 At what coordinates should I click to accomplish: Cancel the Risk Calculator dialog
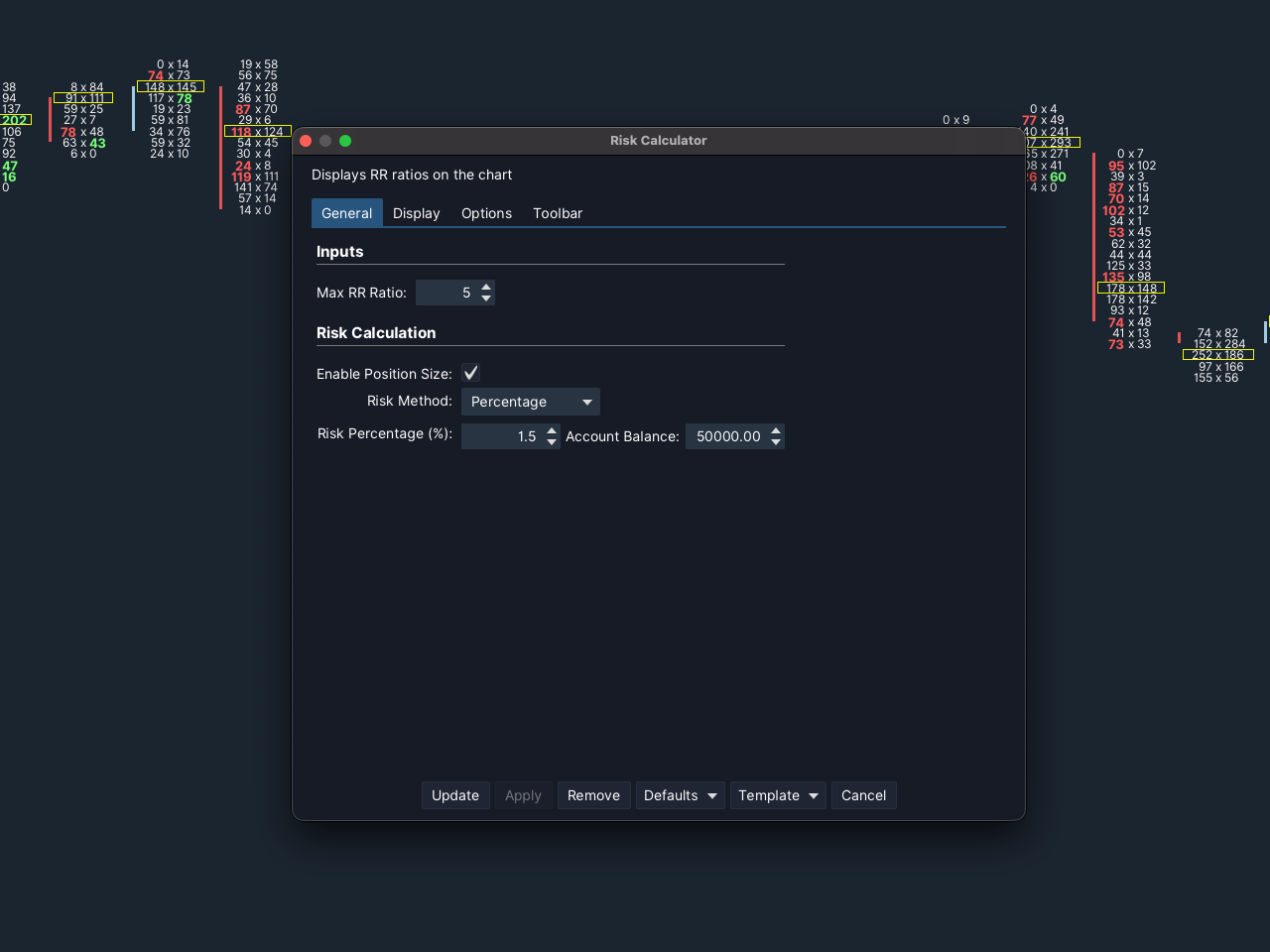pos(863,795)
